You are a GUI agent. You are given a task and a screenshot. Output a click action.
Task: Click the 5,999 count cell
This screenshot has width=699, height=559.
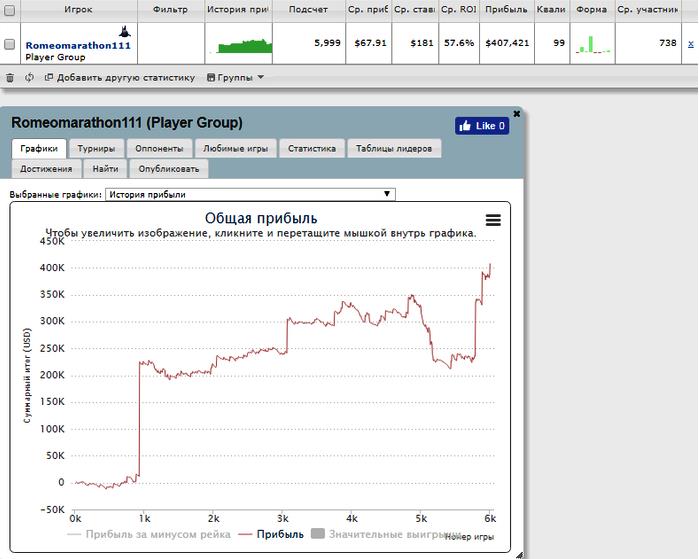click(328, 43)
